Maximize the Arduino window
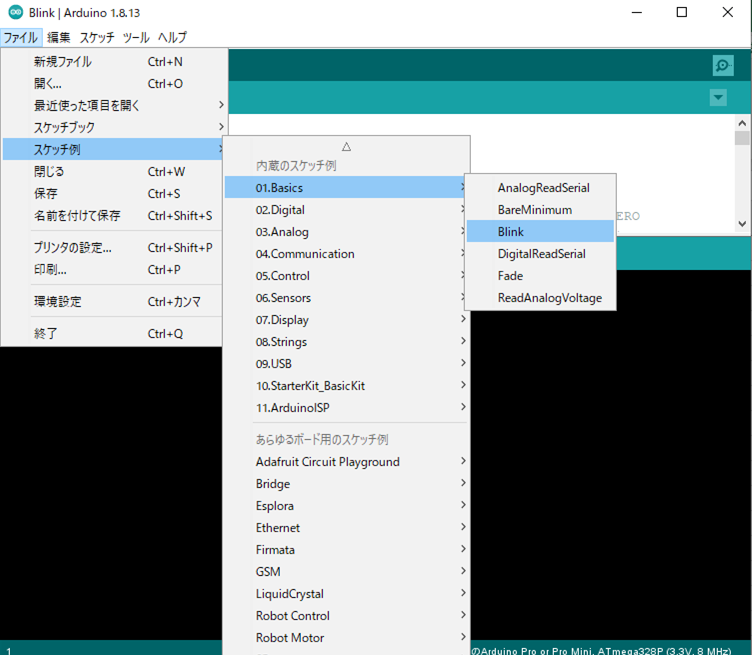The image size is (752, 655). pos(682,12)
